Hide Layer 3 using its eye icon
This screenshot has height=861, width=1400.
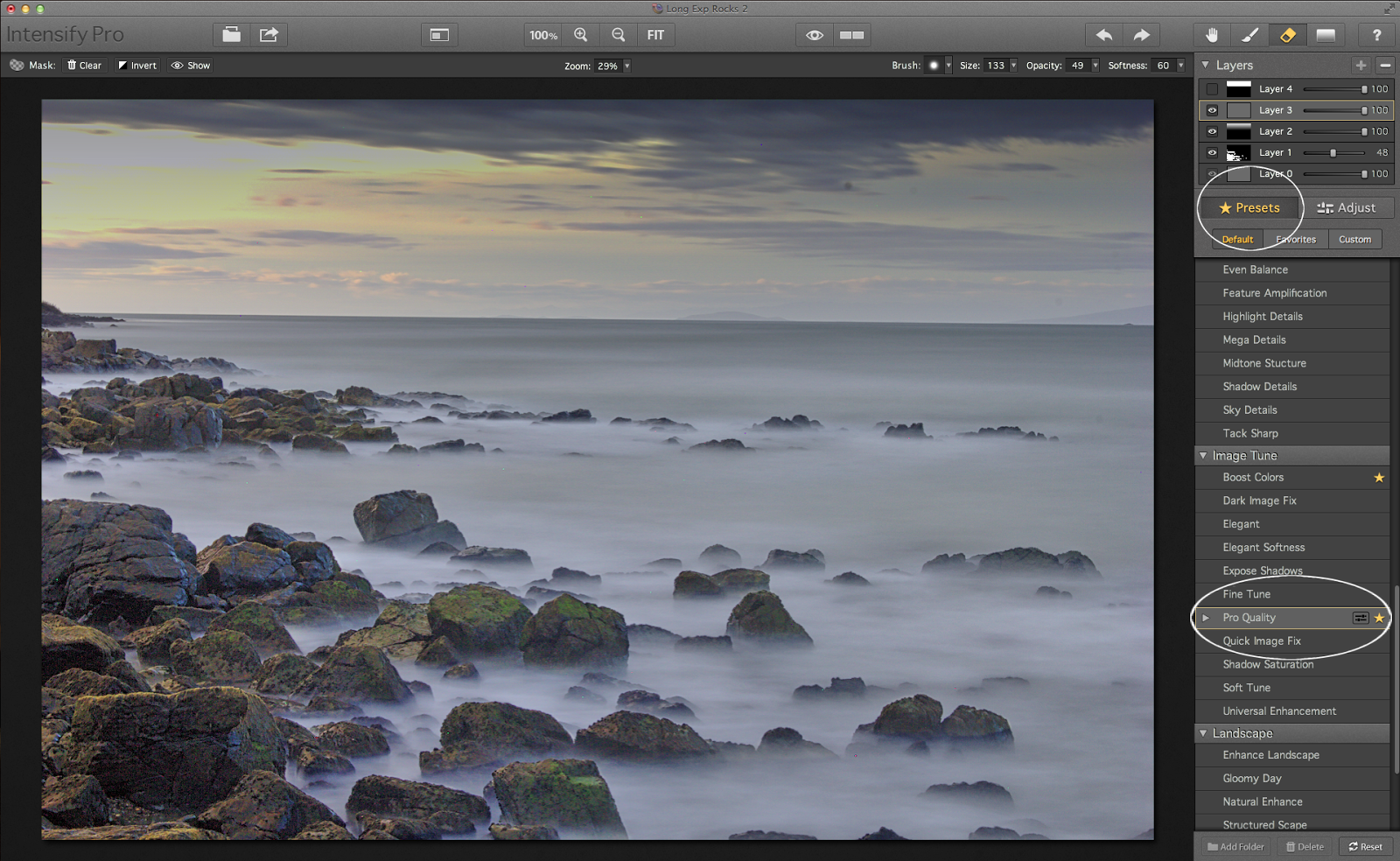pyautogui.click(x=1212, y=110)
